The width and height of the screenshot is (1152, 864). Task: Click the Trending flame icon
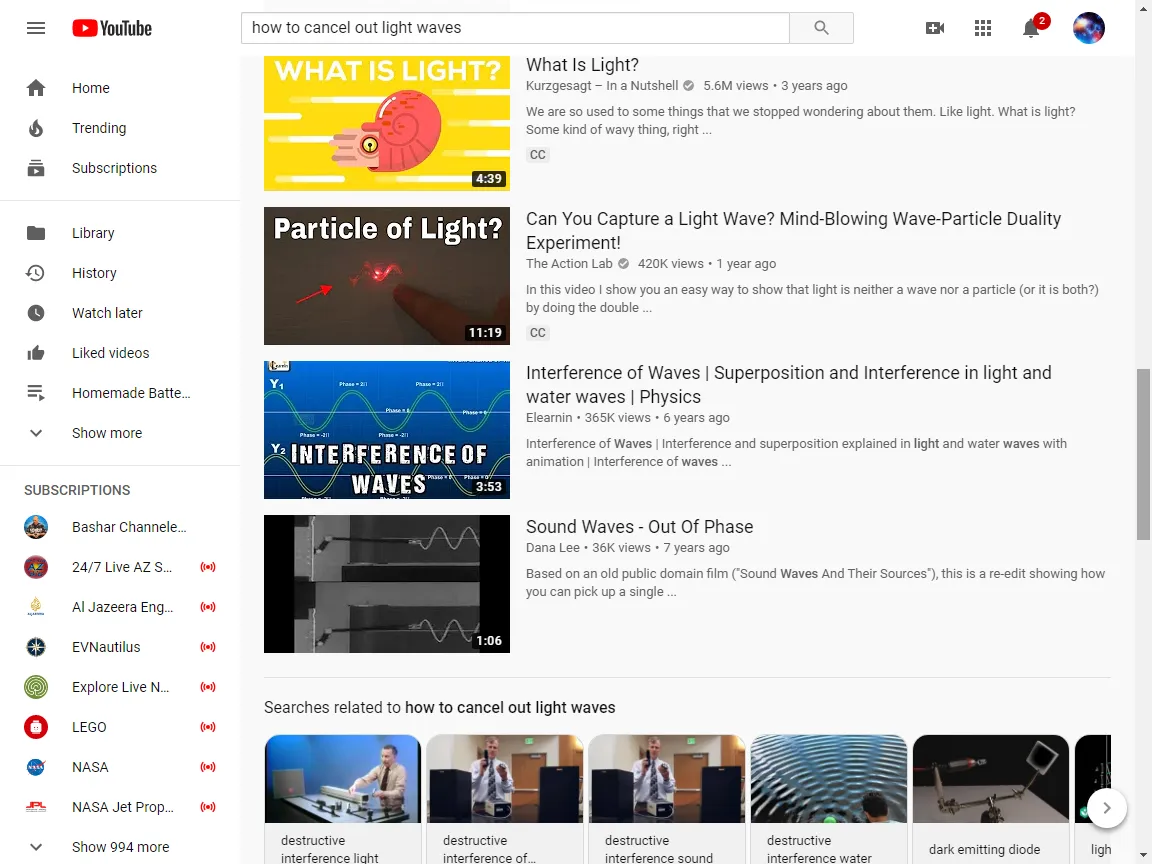[x=36, y=128]
